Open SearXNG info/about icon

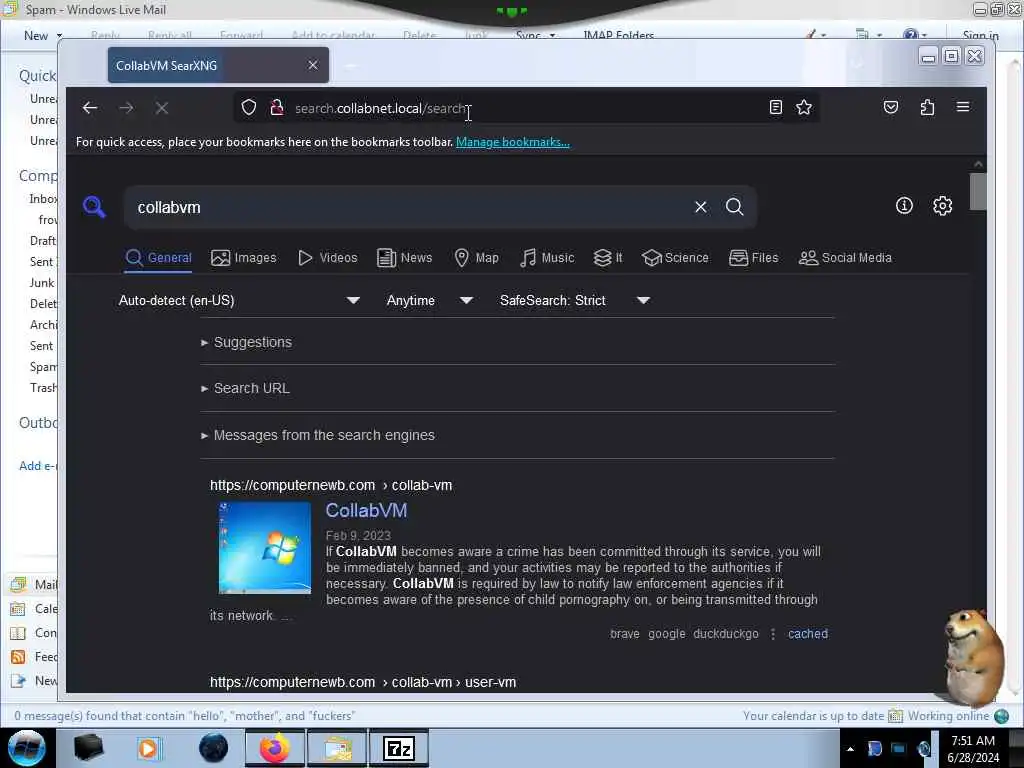point(904,206)
